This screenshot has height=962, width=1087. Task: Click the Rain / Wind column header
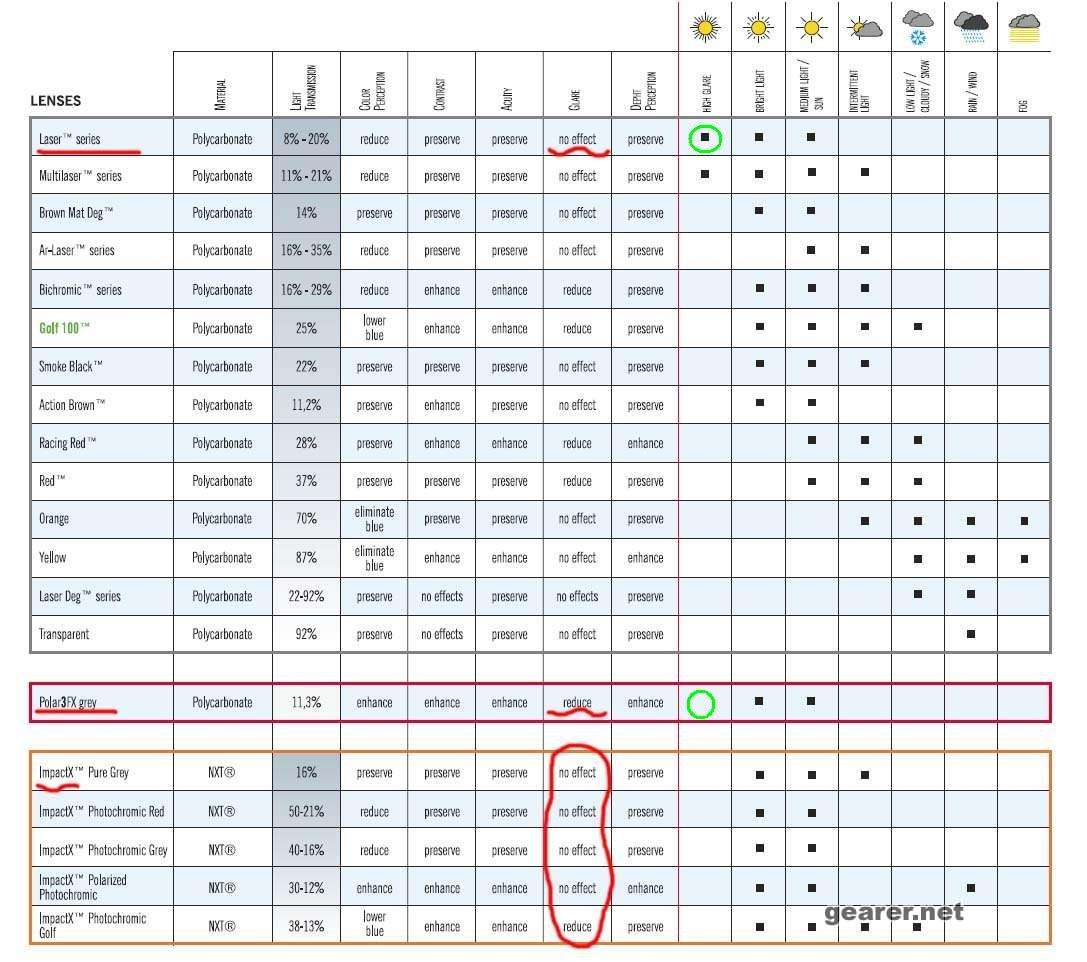pos(973,91)
